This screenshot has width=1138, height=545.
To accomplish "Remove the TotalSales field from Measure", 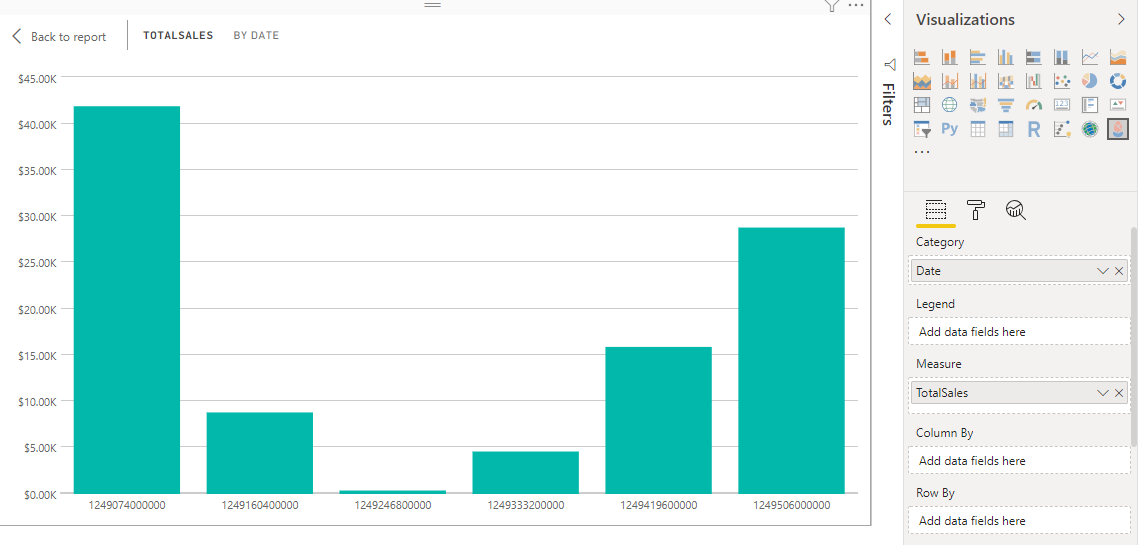I will pos(1119,393).
